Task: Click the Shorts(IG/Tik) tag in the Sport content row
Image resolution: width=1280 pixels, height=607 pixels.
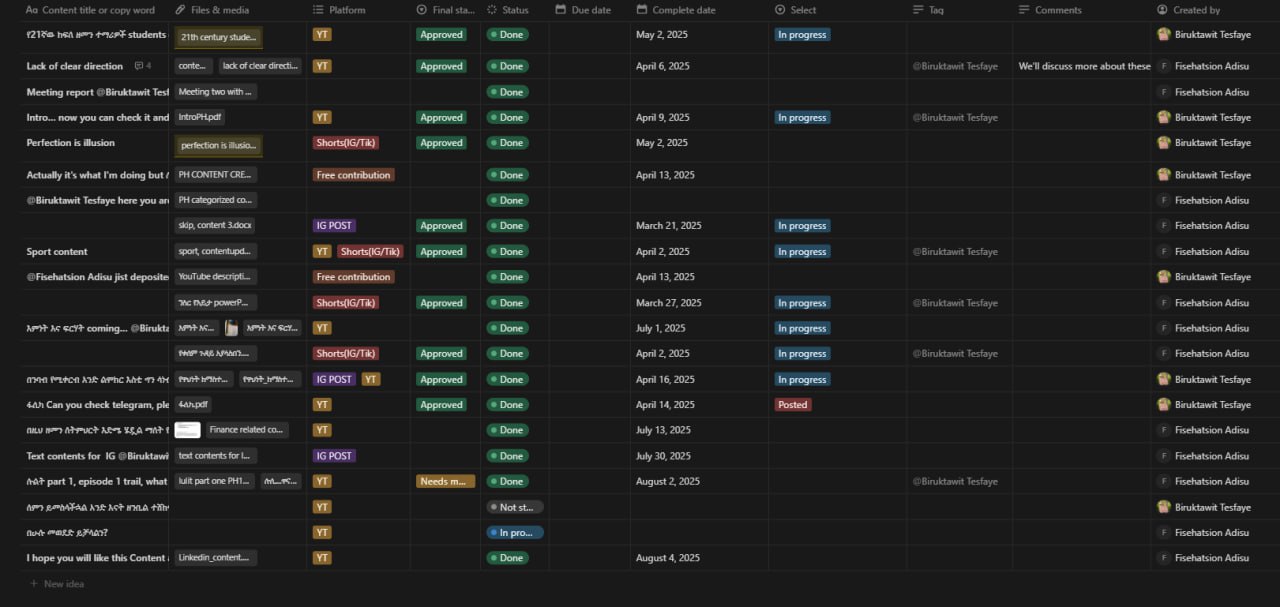Action: coord(370,252)
